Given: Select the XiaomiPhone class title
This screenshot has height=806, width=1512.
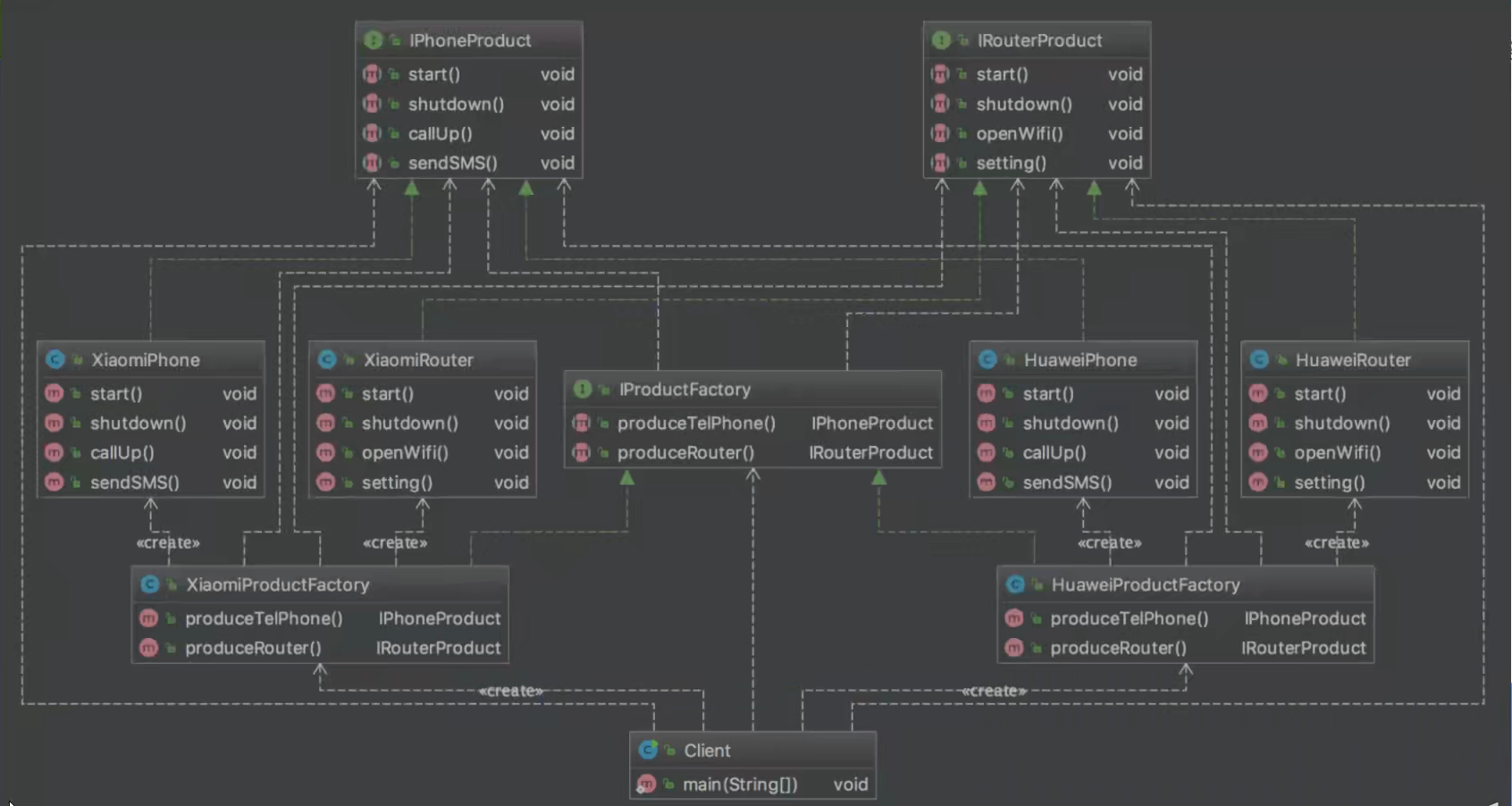Looking at the screenshot, I should tap(146, 360).
